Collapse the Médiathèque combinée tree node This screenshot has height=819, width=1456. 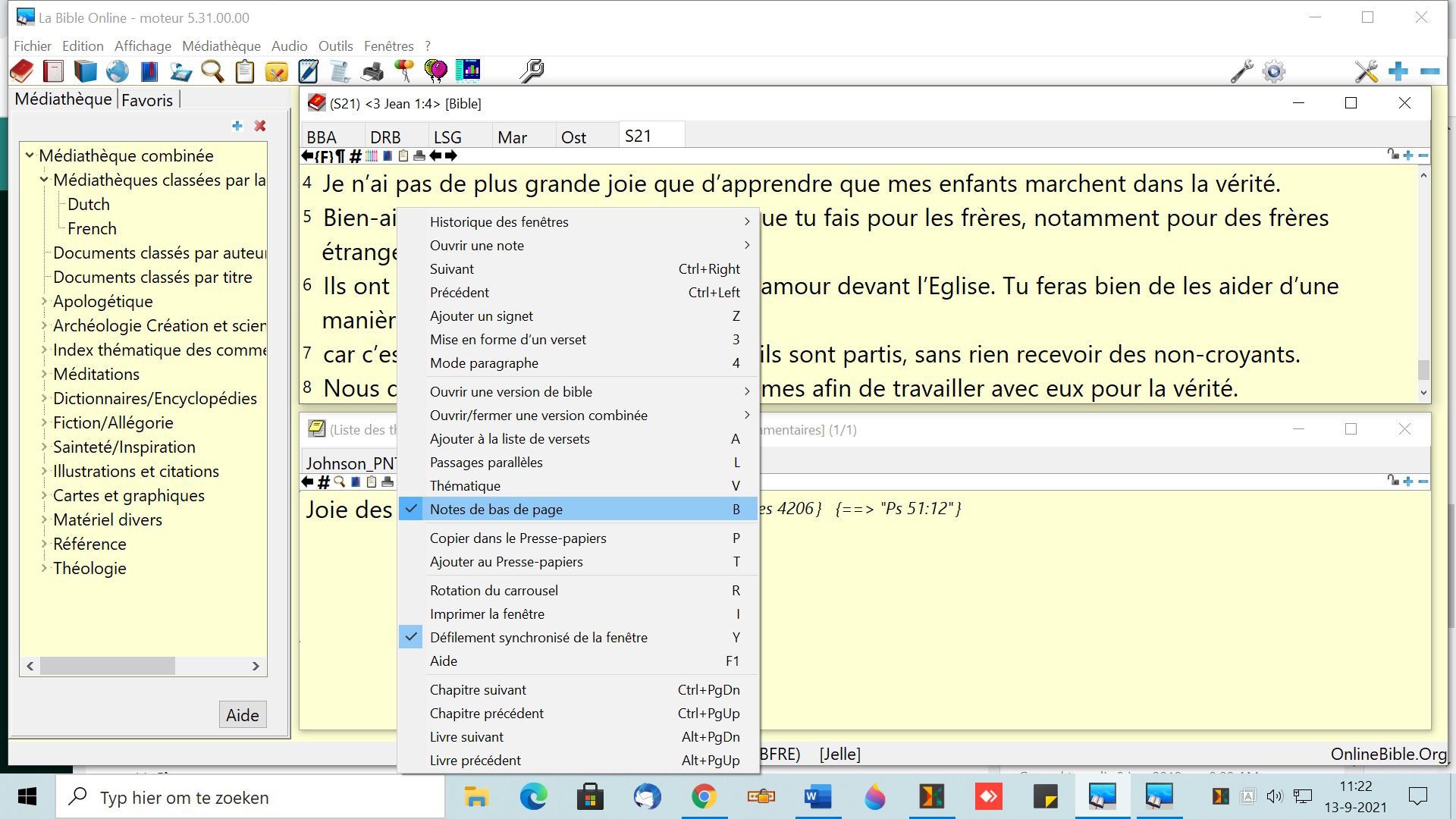point(30,155)
